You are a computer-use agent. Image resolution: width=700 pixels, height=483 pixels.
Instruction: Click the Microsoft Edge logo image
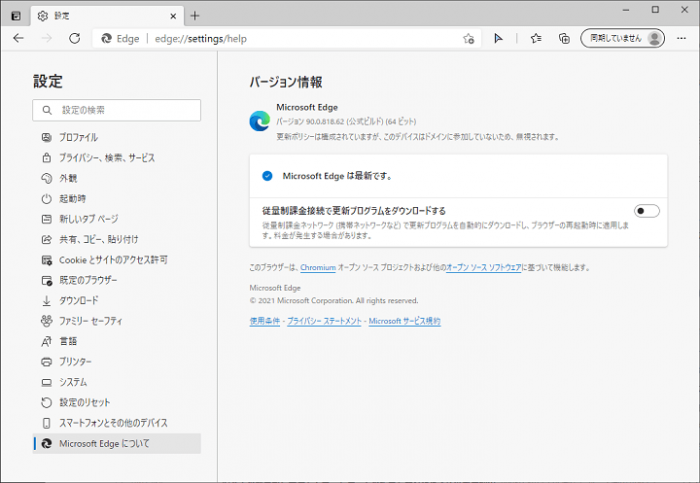[x=259, y=121]
